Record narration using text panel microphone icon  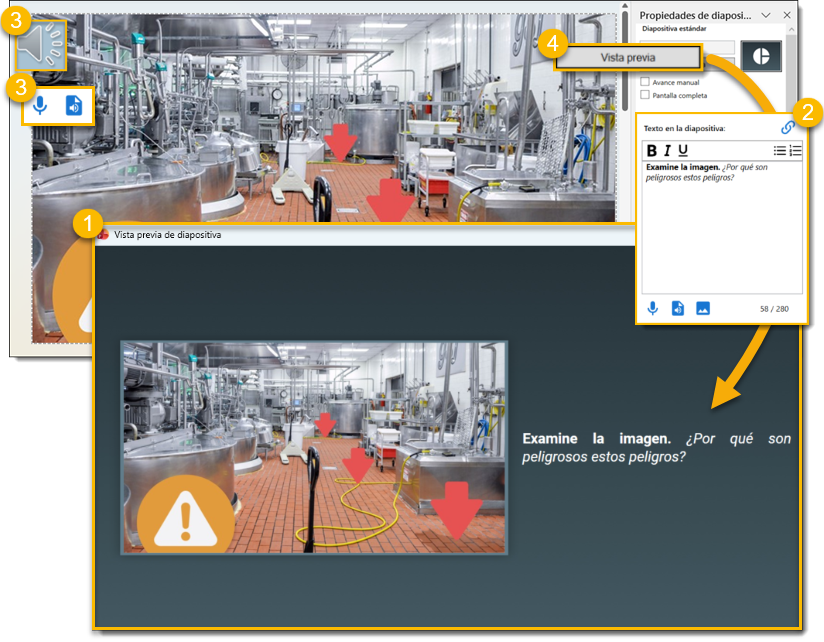pyautogui.click(x=653, y=308)
